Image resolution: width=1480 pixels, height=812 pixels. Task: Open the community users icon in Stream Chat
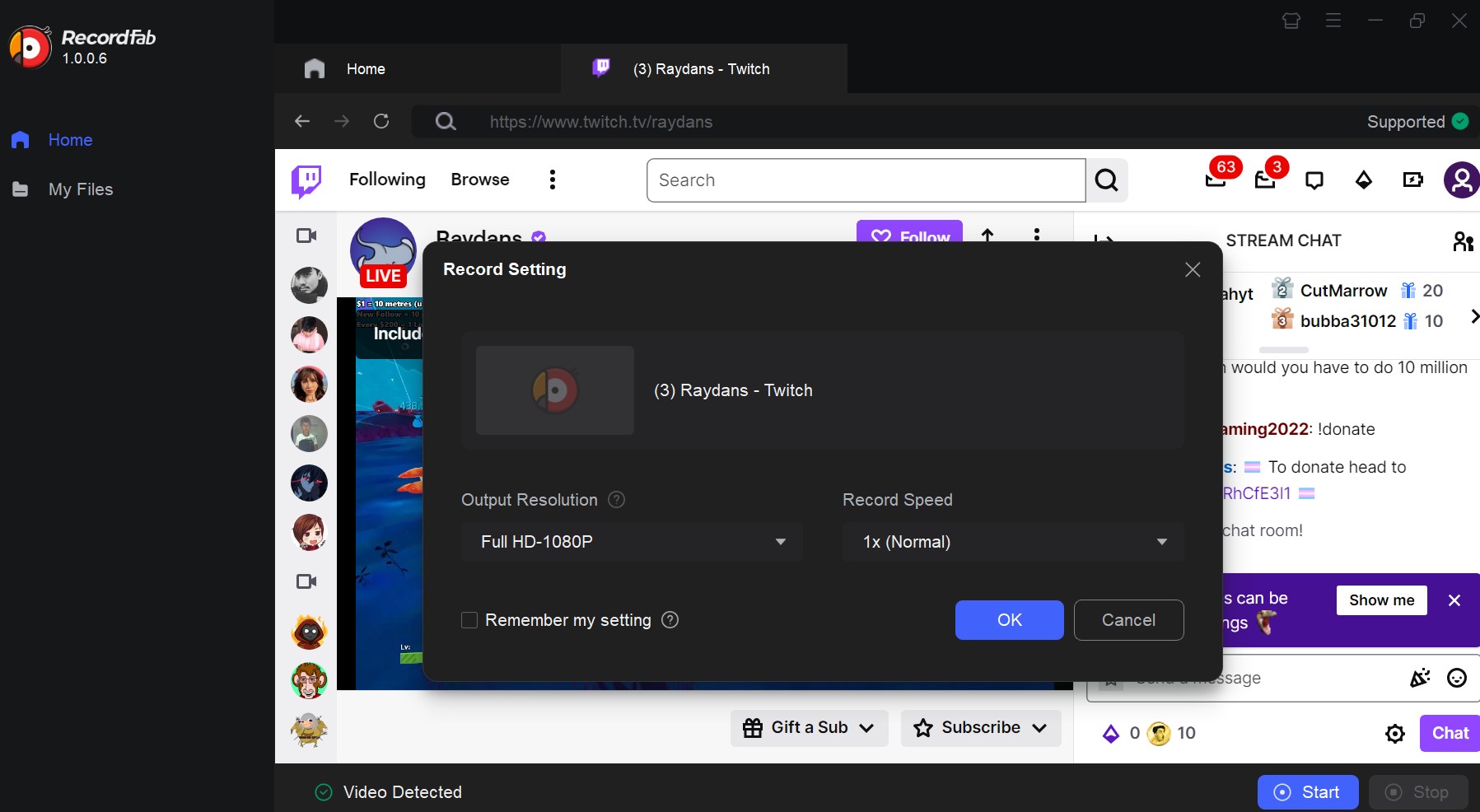pos(1463,241)
